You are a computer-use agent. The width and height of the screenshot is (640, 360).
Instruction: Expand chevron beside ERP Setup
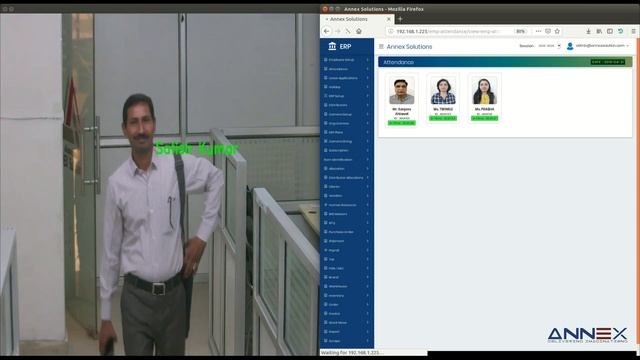coord(367,96)
